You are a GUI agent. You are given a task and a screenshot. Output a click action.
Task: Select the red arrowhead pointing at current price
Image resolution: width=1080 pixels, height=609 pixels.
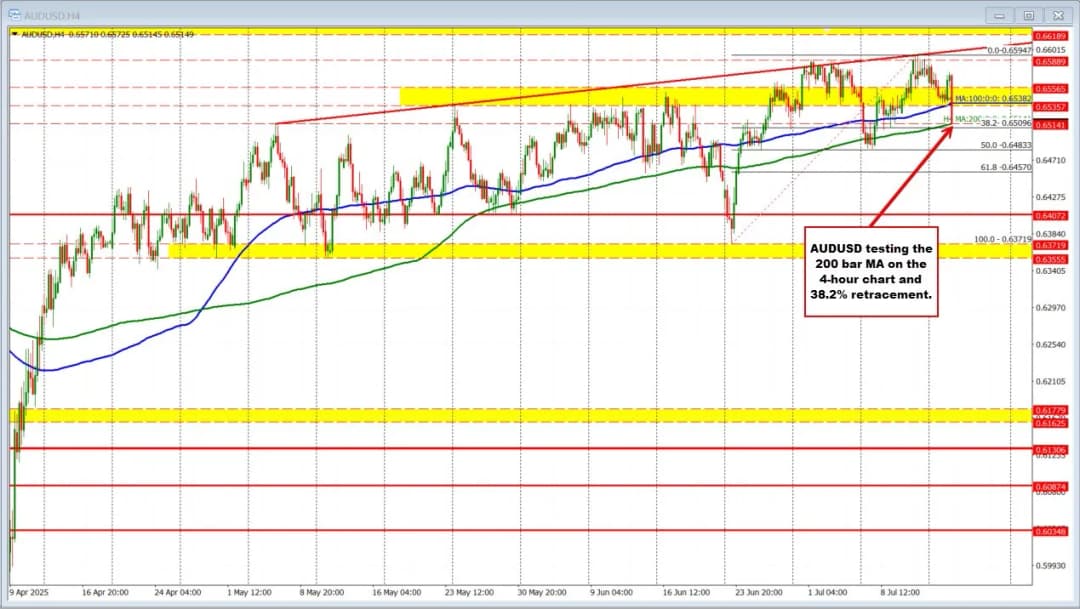click(946, 130)
